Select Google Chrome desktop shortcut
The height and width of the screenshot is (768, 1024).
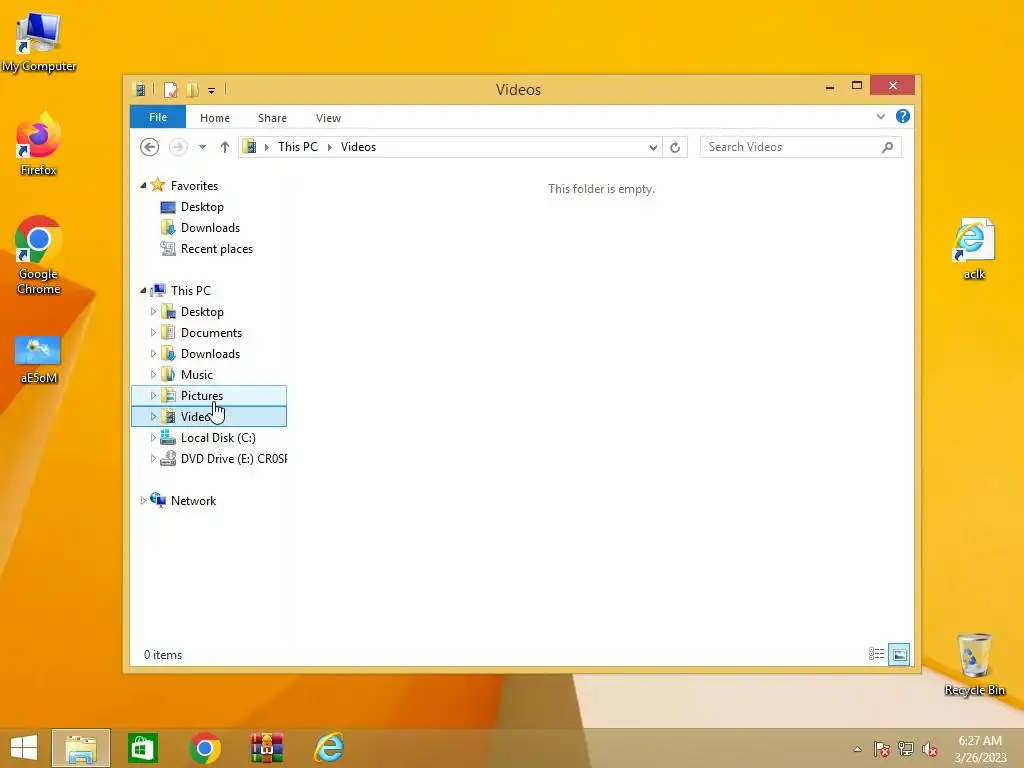(x=39, y=255)
